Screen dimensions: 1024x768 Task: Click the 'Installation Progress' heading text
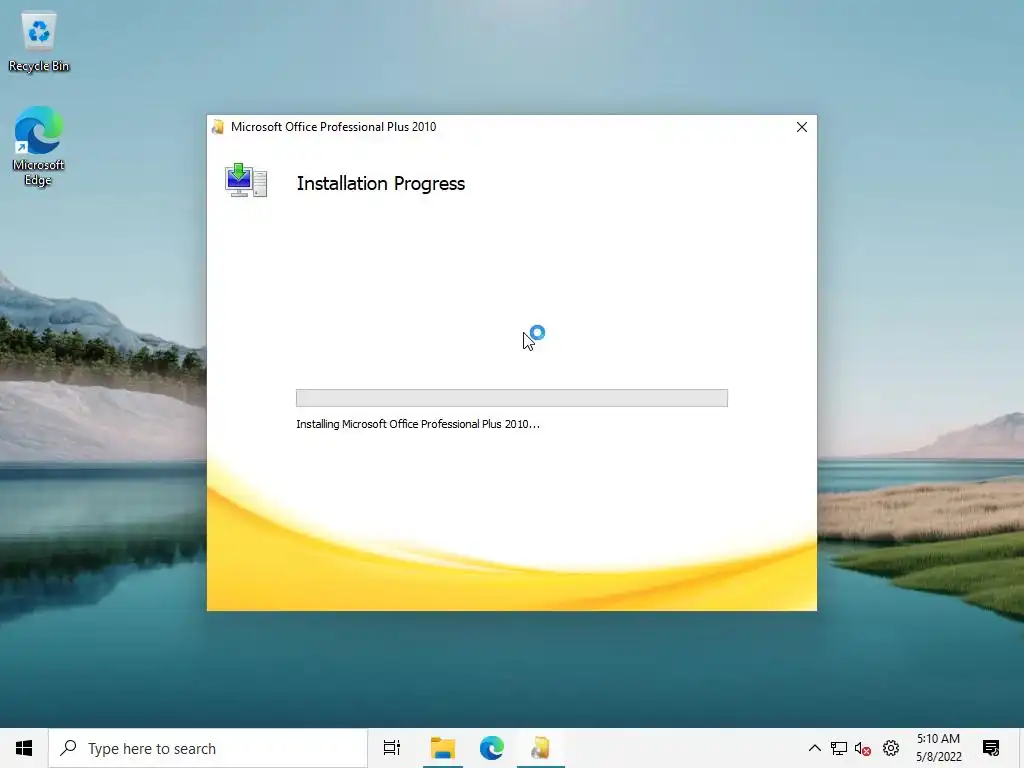(381, 184)
